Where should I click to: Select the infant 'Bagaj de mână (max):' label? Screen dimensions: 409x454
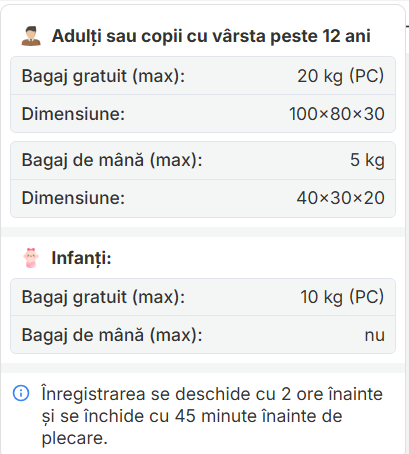tap(112, 335)
